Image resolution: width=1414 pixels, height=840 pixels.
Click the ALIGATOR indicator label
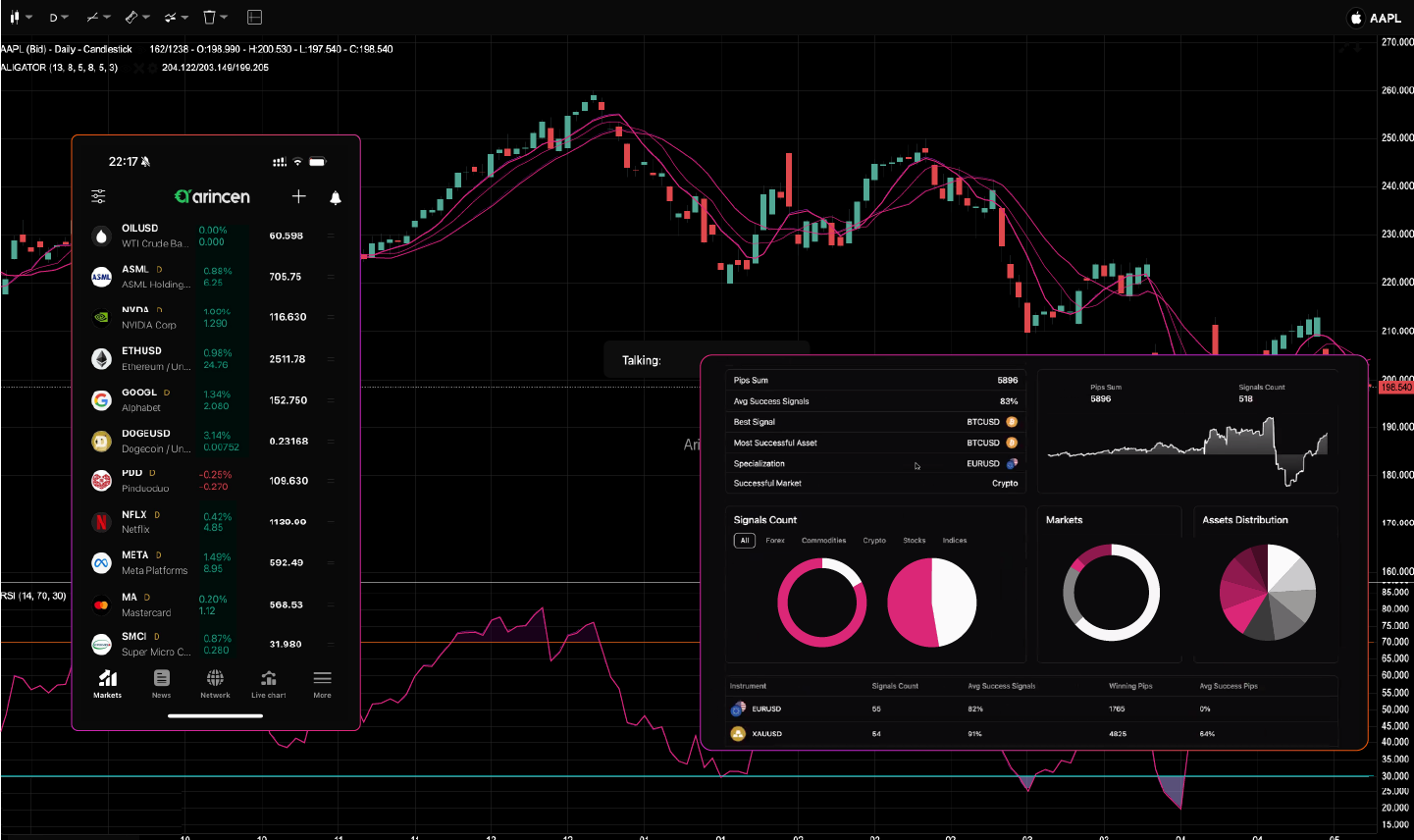[x=59, y=68]
